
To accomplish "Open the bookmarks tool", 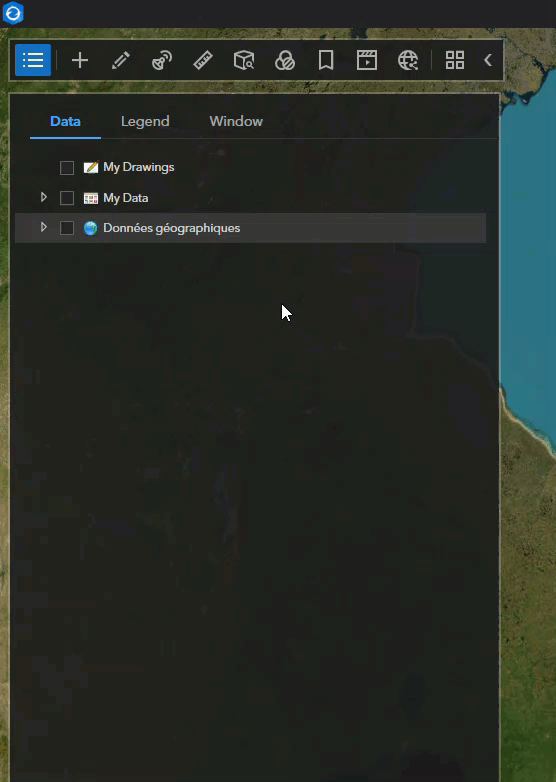I will [x=326, y=60].
